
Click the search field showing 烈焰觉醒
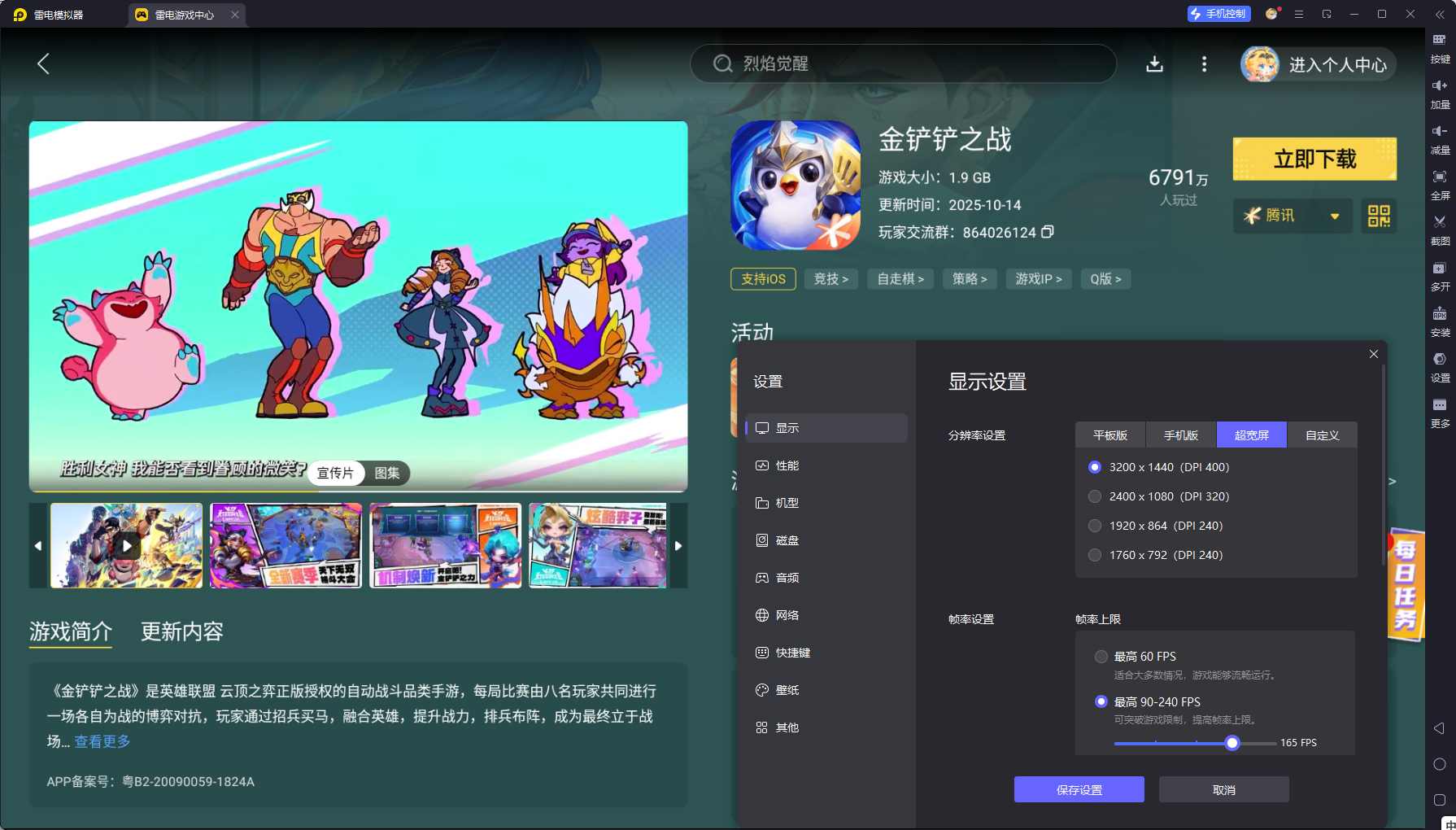pyautogui.click(x=903, y=63)
